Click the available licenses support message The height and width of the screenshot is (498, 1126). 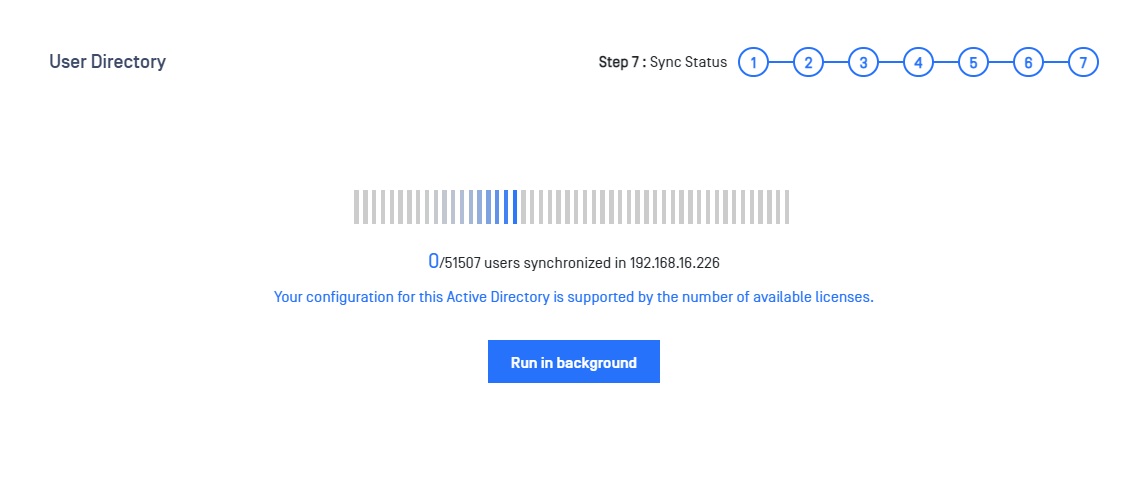[574, 297]
